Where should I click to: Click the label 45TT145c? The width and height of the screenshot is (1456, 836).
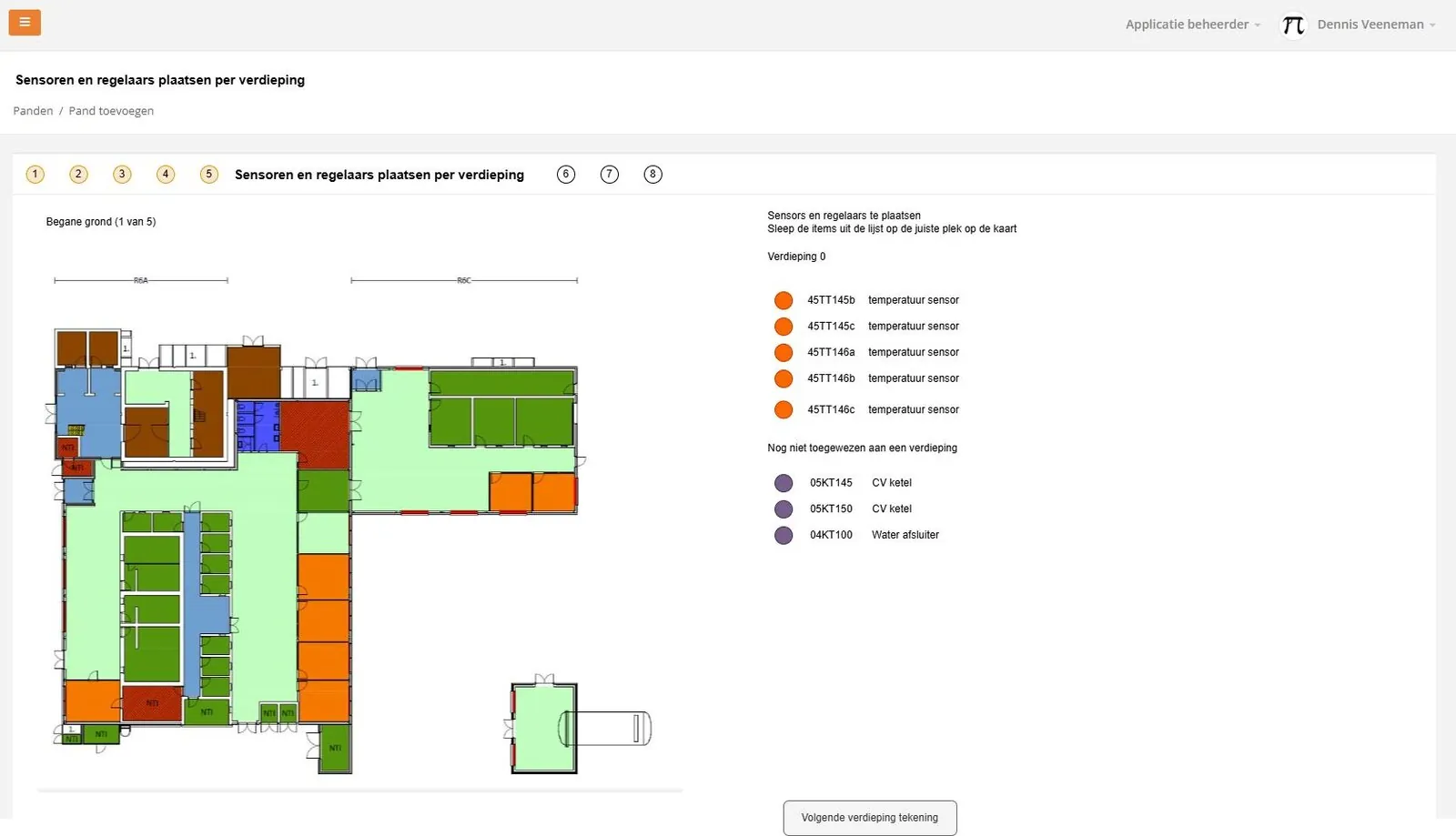pos(831,327)
